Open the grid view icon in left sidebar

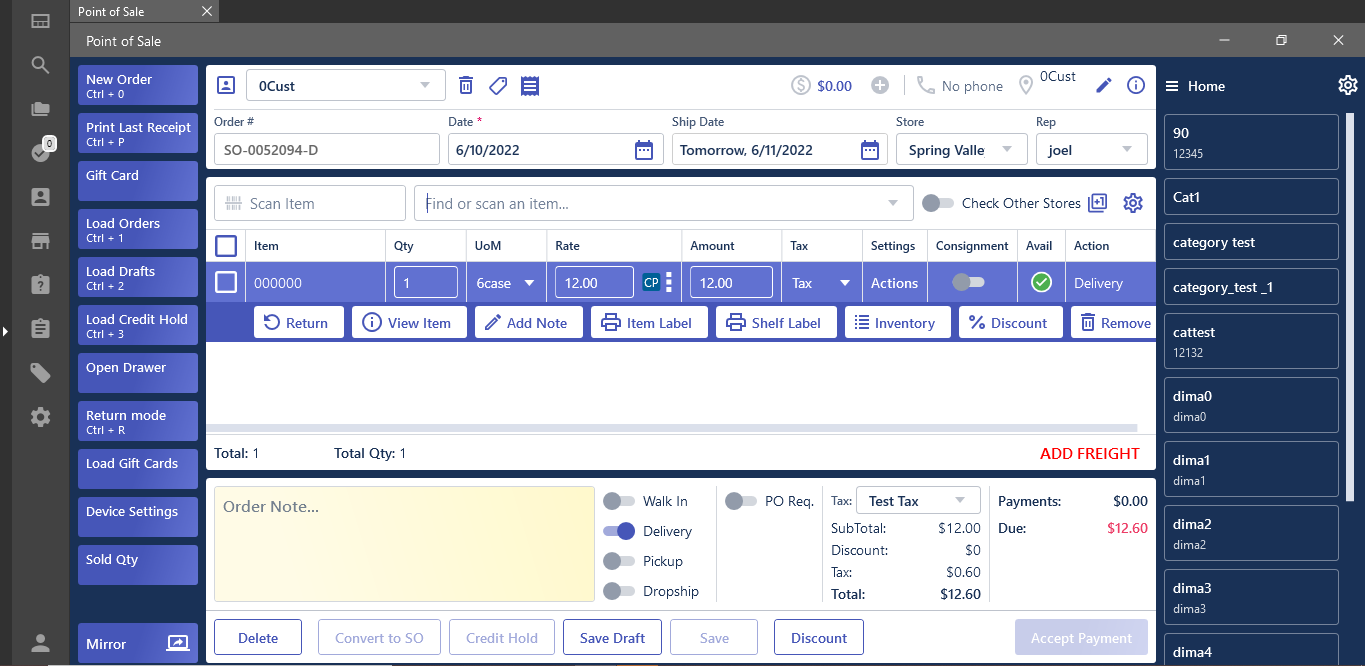pos(40,20)
